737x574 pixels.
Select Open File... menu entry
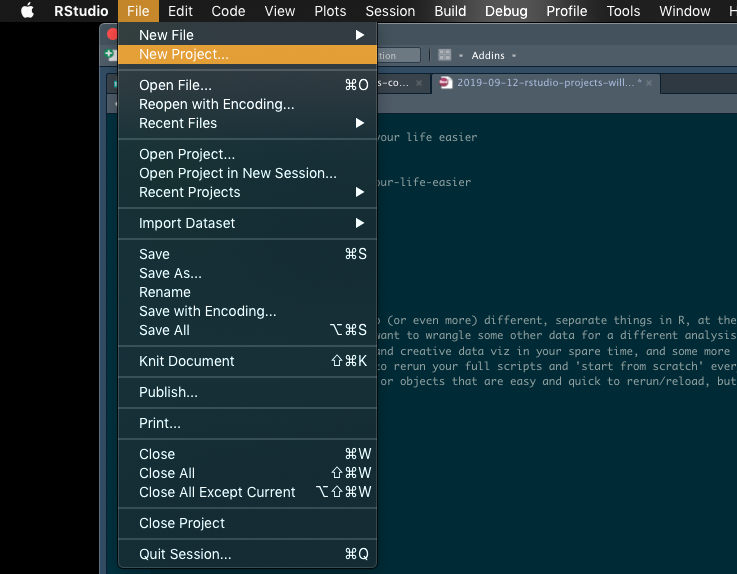[247, 85]
